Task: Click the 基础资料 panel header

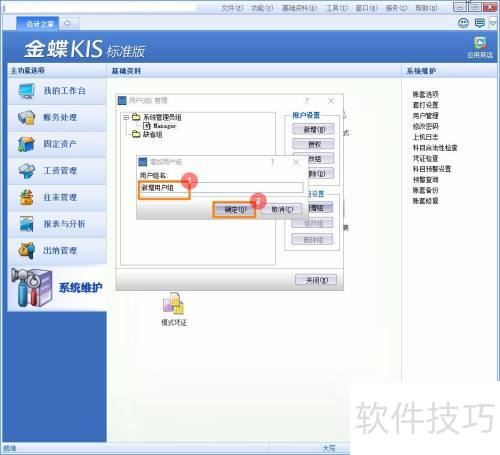Action: (x=126, y=71)
